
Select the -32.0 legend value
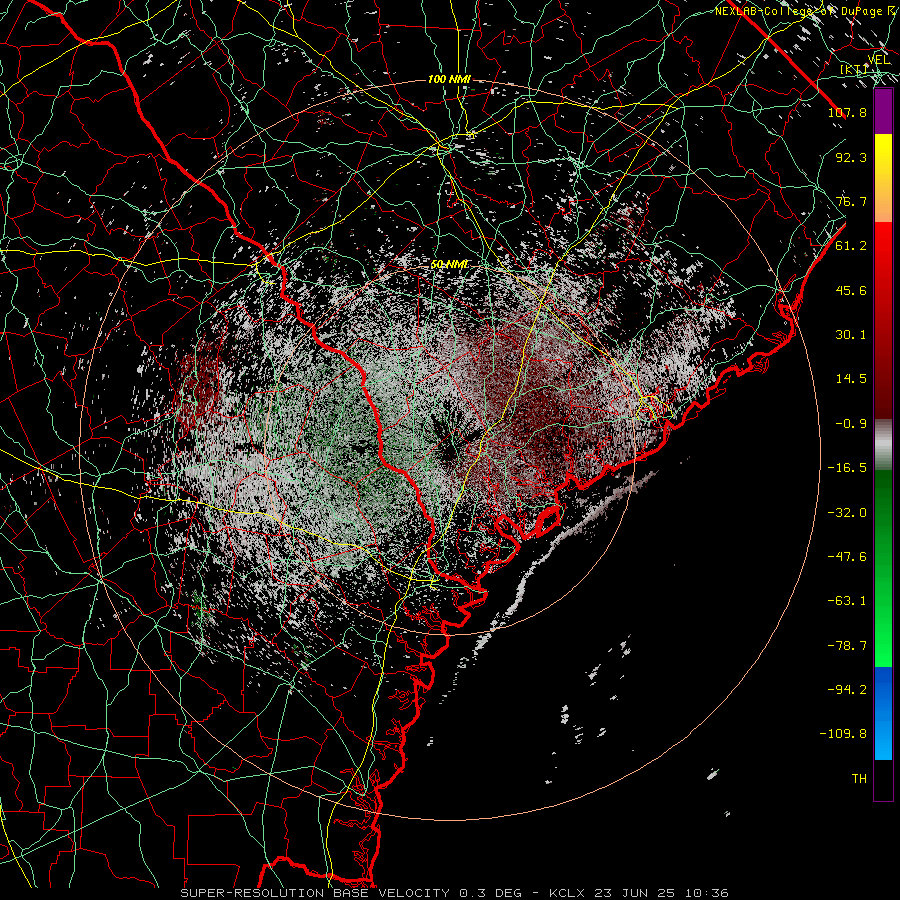[847, 513]
